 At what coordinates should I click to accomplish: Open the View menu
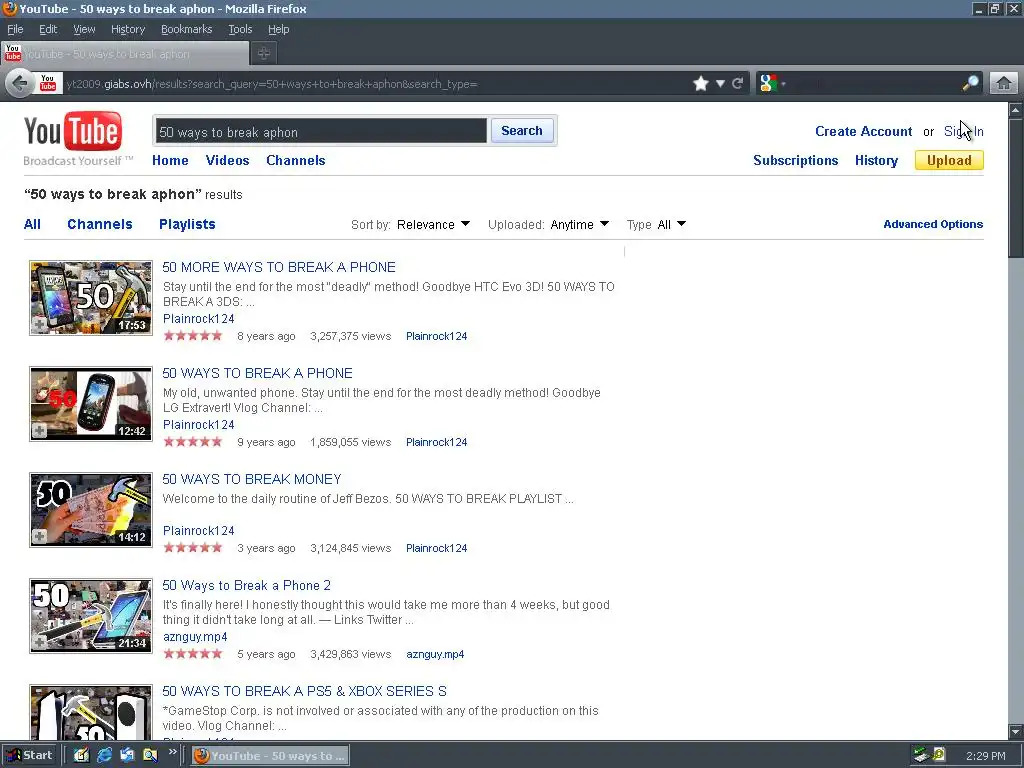pos(84,29)
